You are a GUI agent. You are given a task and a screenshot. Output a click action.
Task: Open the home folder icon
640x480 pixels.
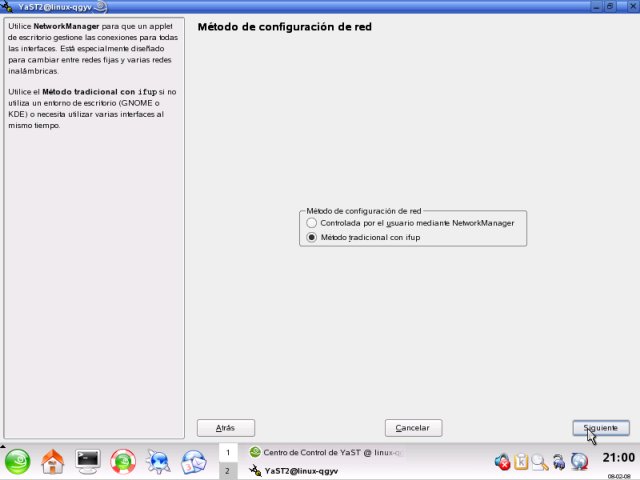pyautogui.click(x=53, y=462)
